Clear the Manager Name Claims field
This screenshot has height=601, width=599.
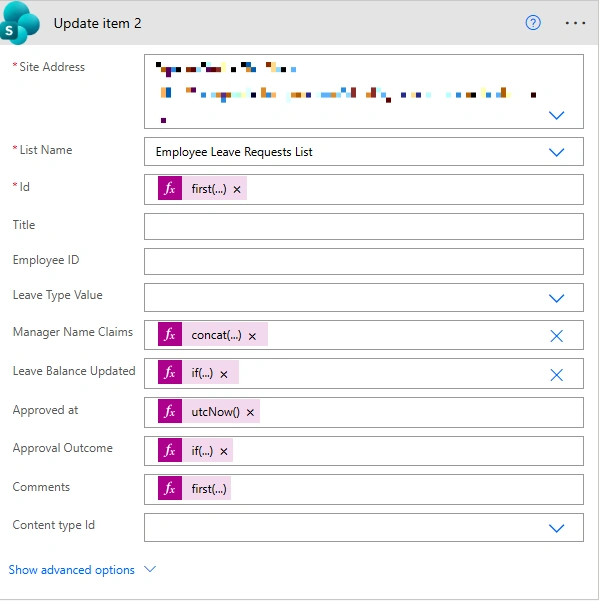tap(556, 336)
